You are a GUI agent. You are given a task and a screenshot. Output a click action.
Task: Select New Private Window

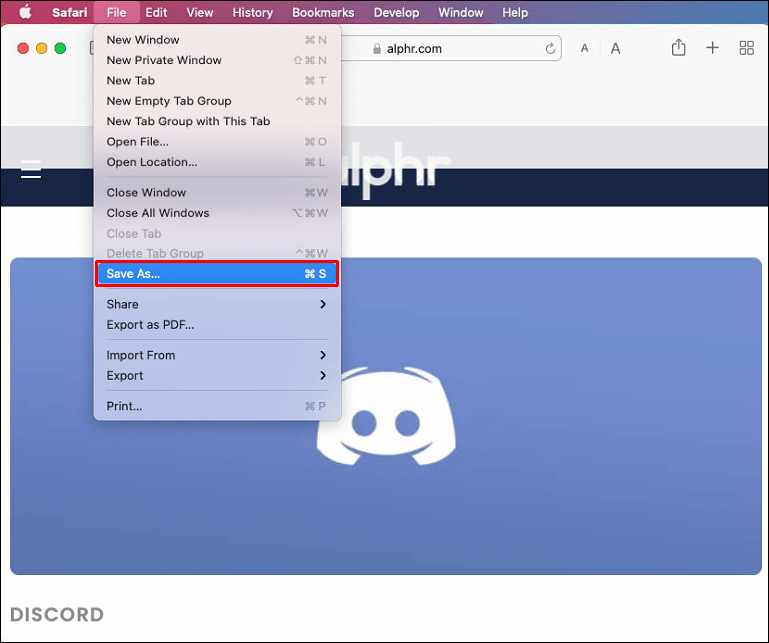click(217, 60)
